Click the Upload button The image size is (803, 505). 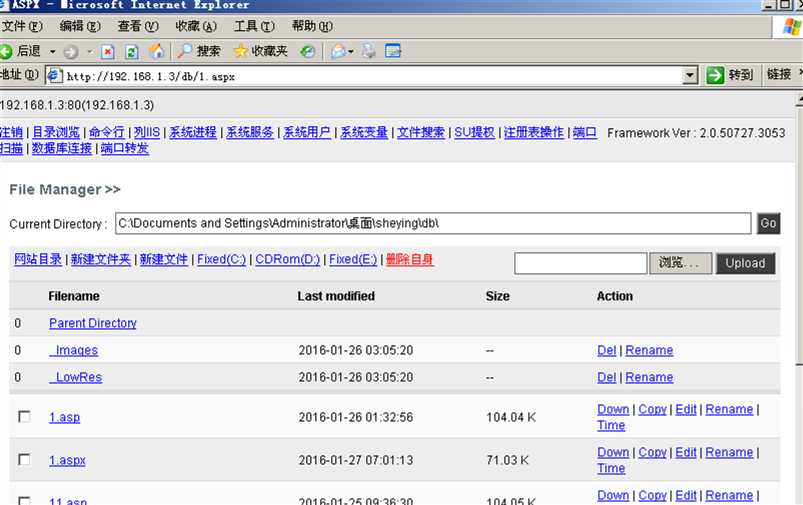coord(746,263)
